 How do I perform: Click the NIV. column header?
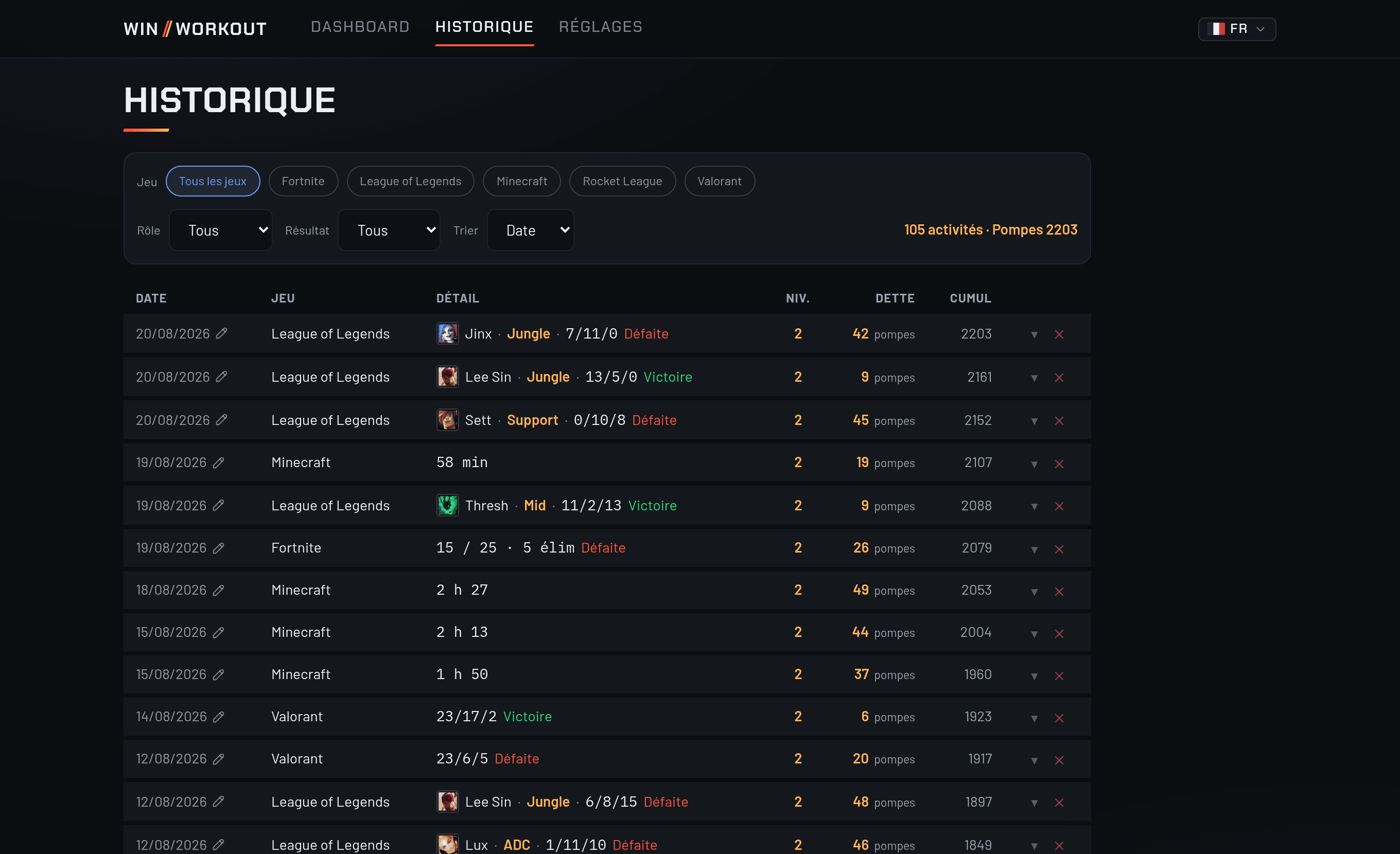coord(798,298)
